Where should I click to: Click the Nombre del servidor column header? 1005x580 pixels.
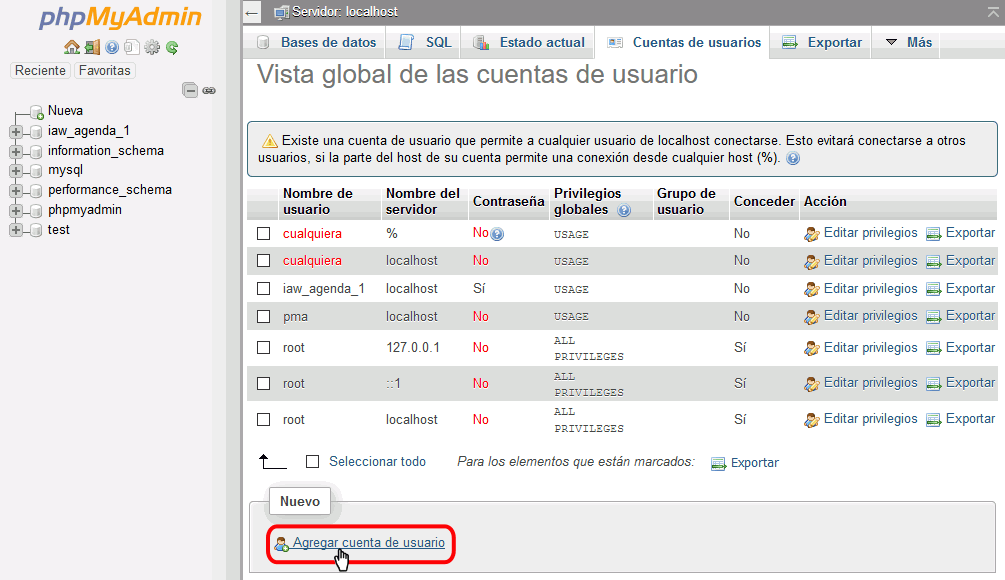click(423, 201)
